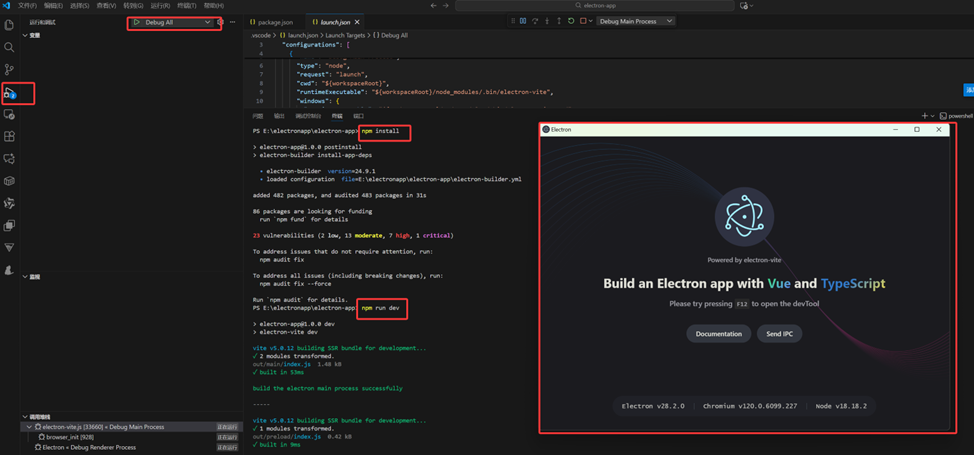Collapse the electron-vite.js [33660] call stack node
974x455 pixels.
pyautogui.click(x=30, y=427)
